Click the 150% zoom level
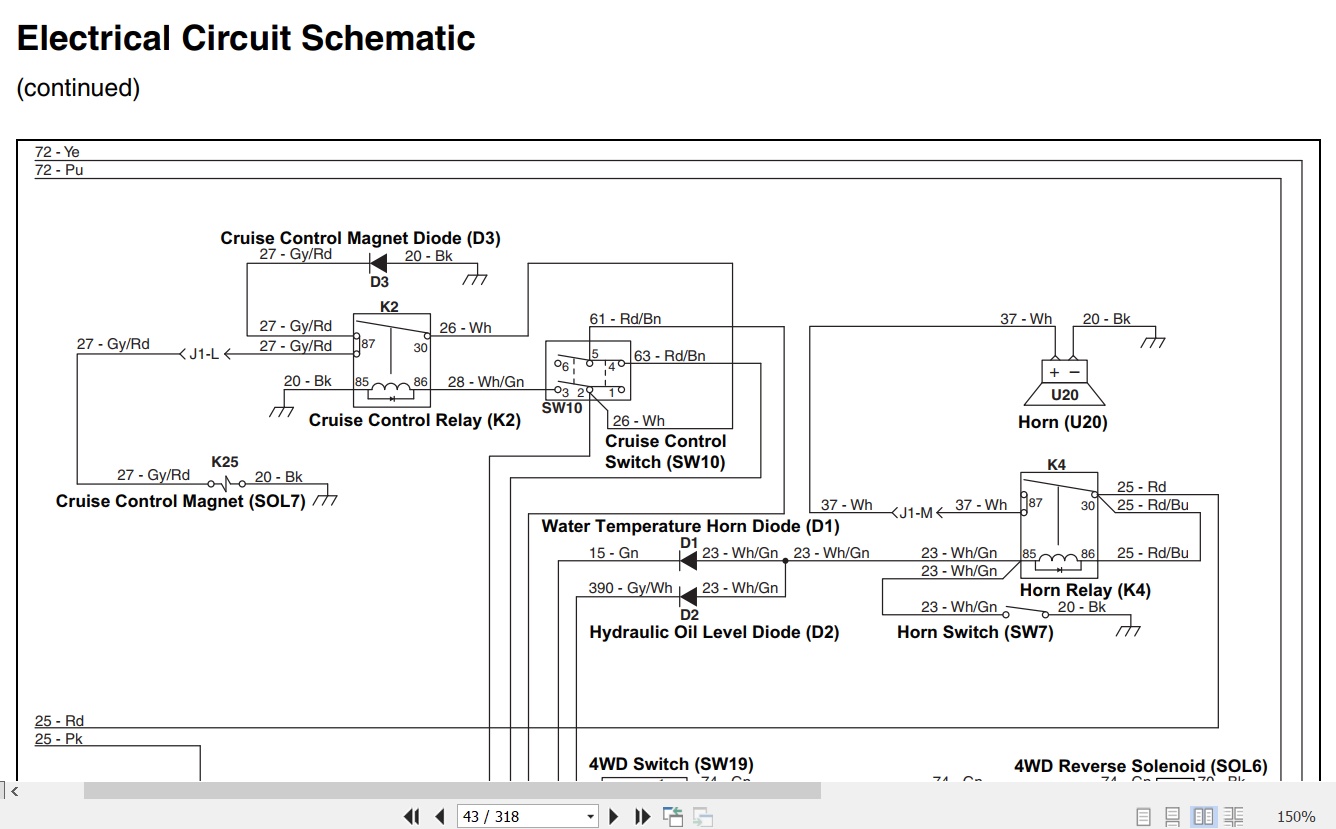The height and width of the screenshot is (829, 1336). point(1296,817)
